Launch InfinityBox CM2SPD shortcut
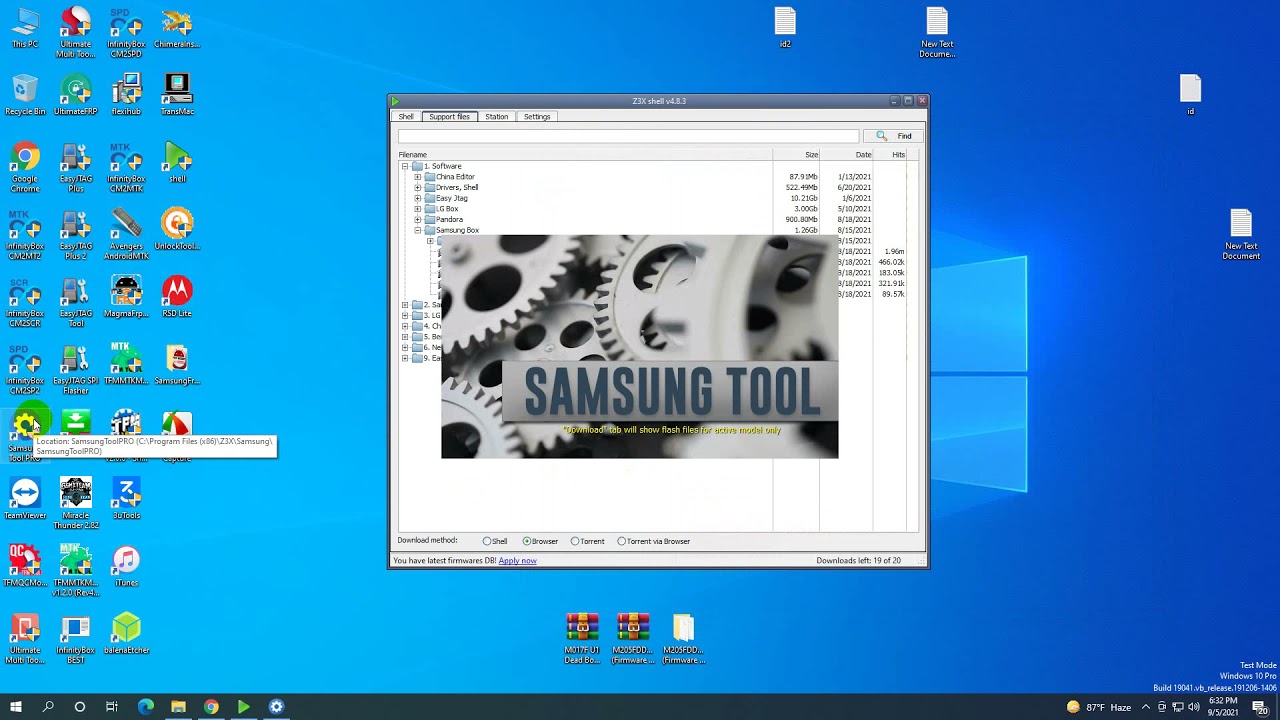The image size is (1280, 720). pyautogui.click(x=126, y=32)
